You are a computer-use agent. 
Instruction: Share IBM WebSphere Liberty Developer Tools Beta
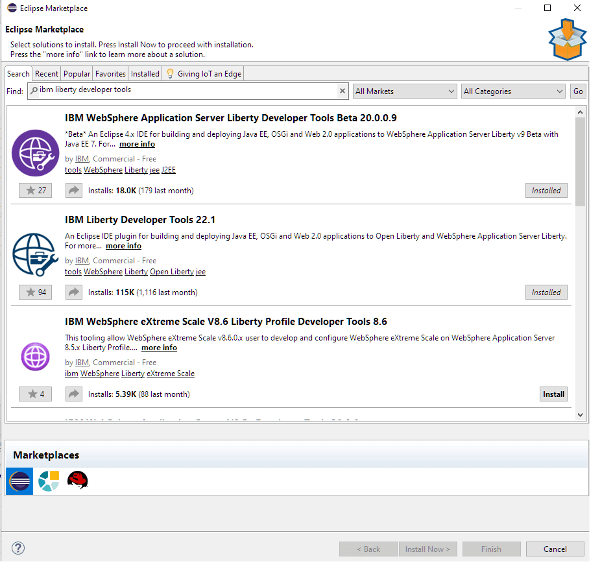click(x=74, y=190)
